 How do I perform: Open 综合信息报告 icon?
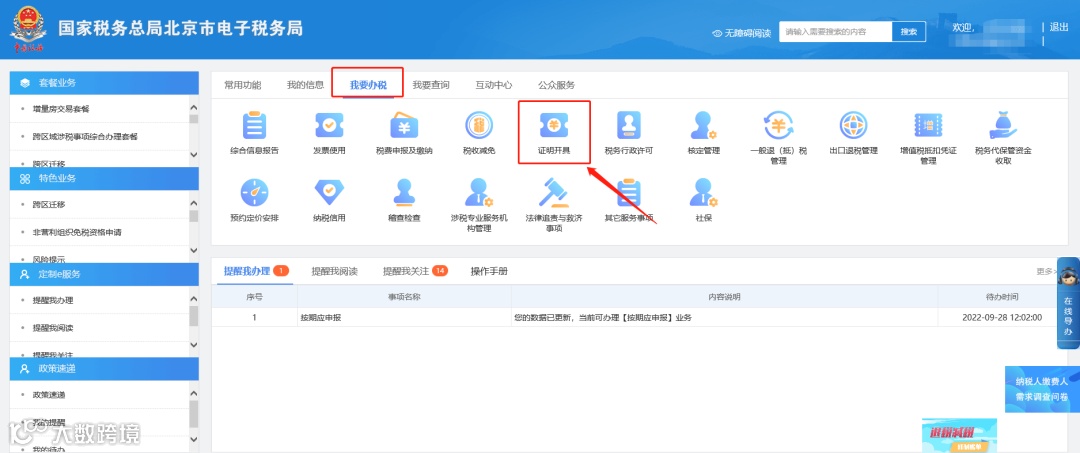(255, 126)
